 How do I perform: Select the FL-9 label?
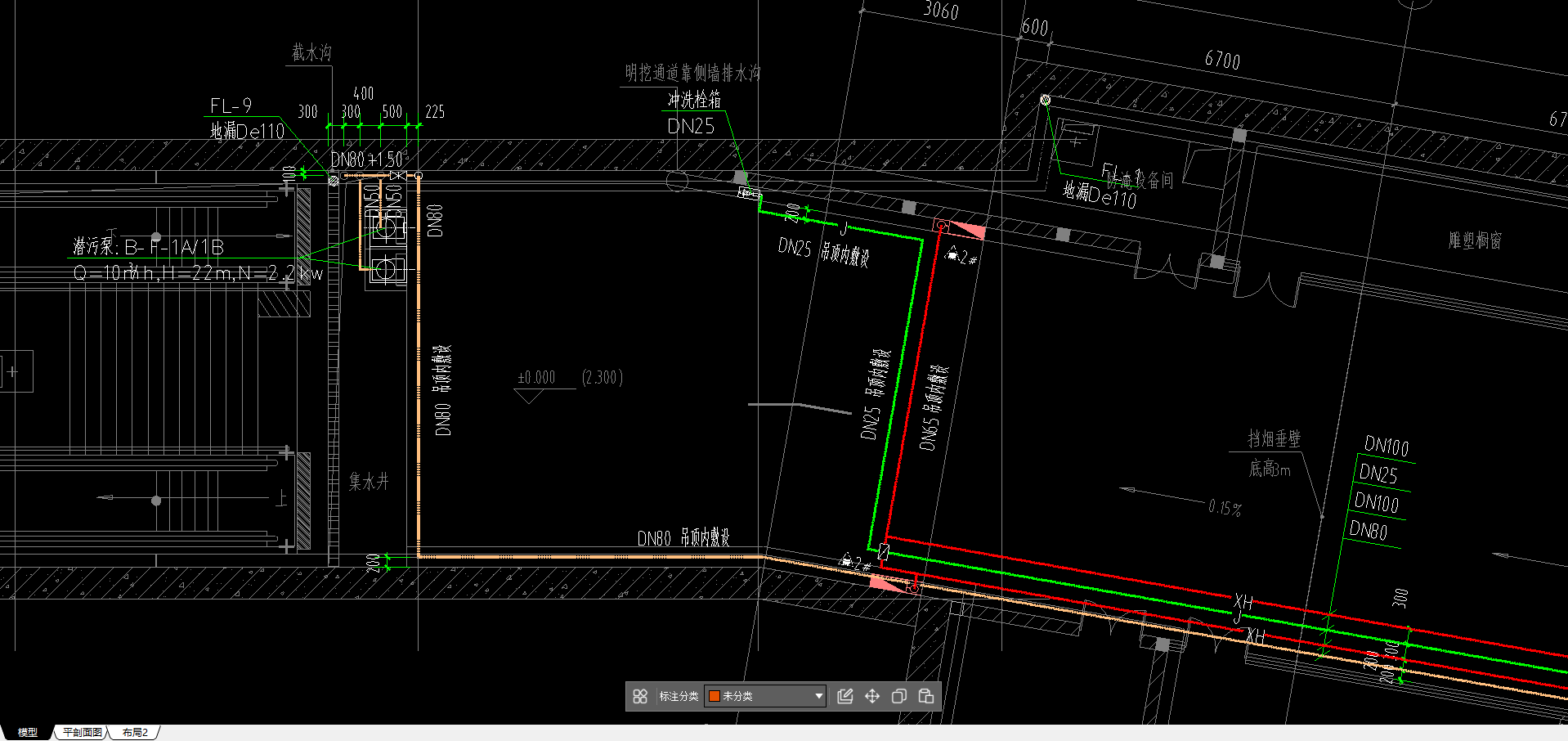[231, 106]
